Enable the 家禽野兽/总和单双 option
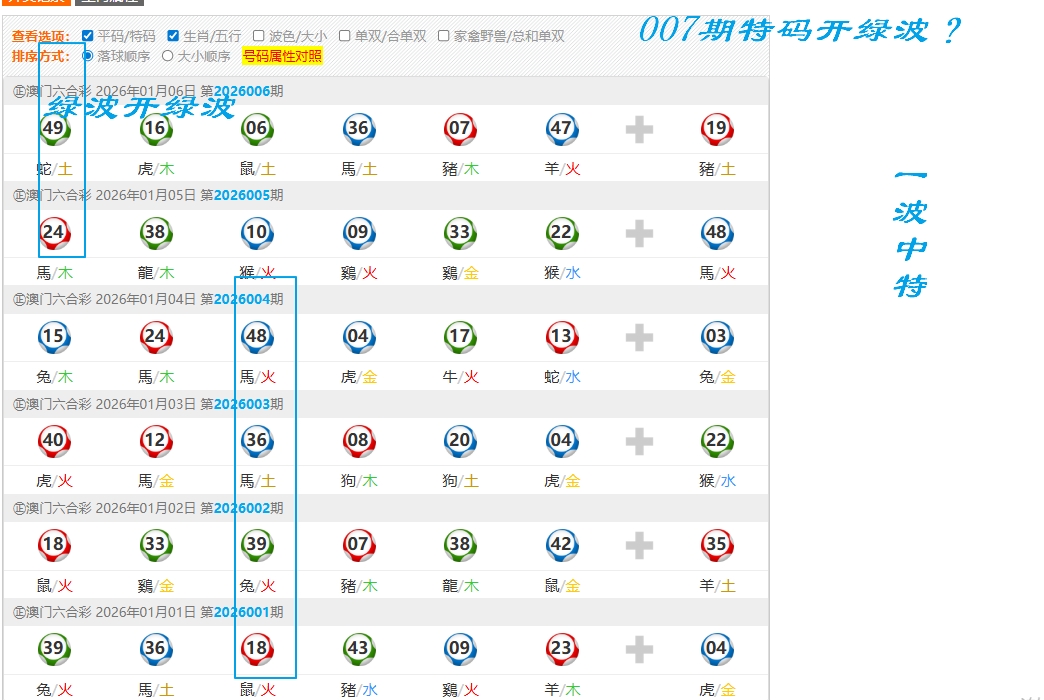The height and width of the screenshot is (700, 1044). coord(444,36)
